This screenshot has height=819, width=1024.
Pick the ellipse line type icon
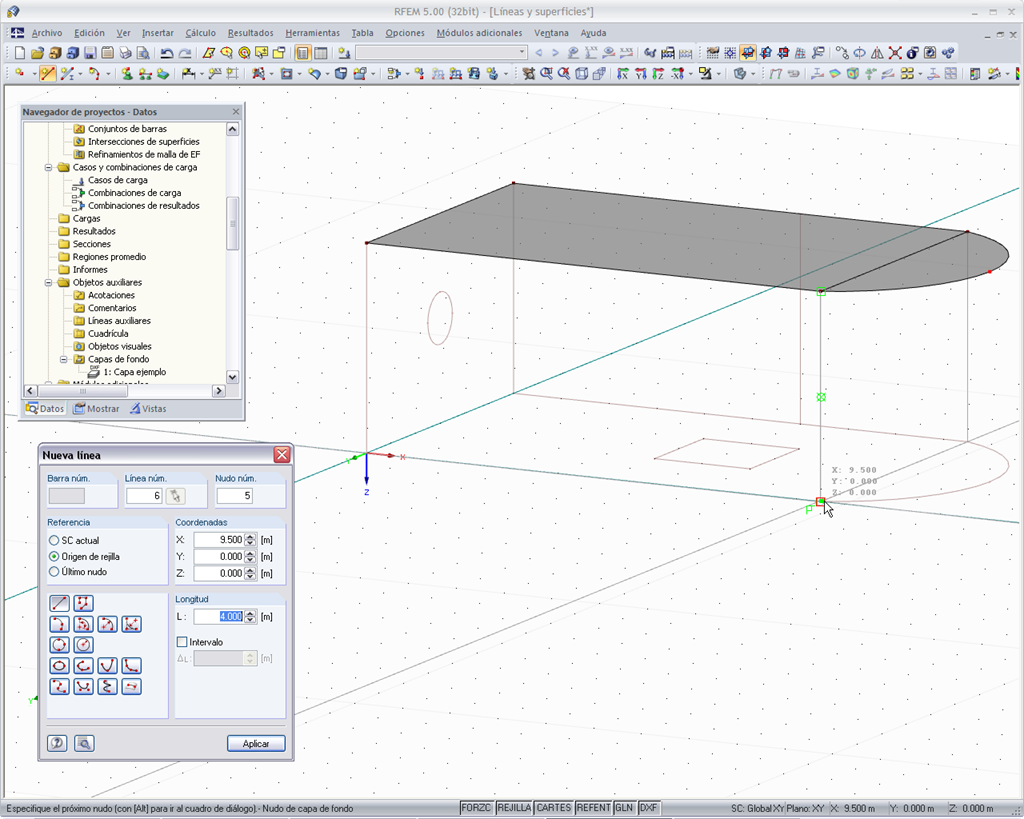point(59,666)
